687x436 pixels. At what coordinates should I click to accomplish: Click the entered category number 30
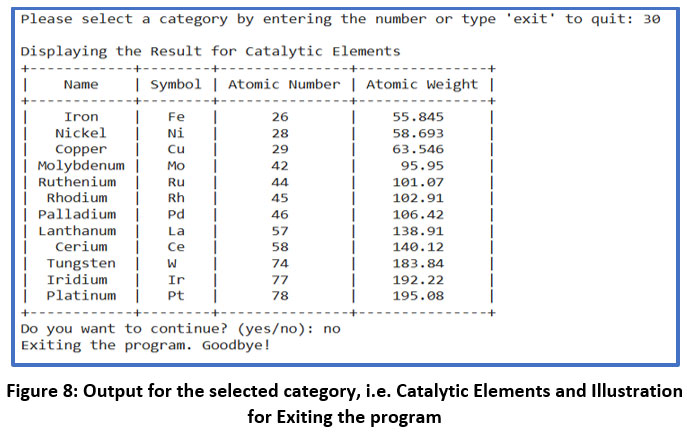pos(651,19)
